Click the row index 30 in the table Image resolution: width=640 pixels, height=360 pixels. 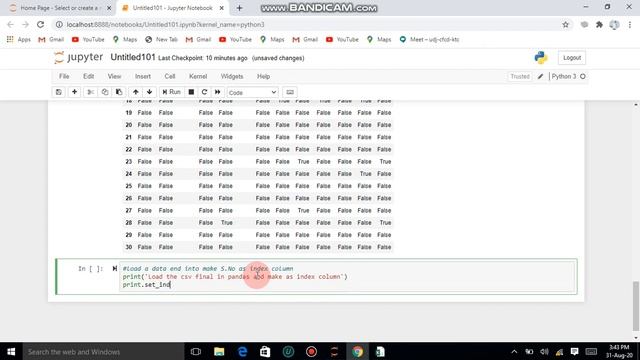pos(129,247)
